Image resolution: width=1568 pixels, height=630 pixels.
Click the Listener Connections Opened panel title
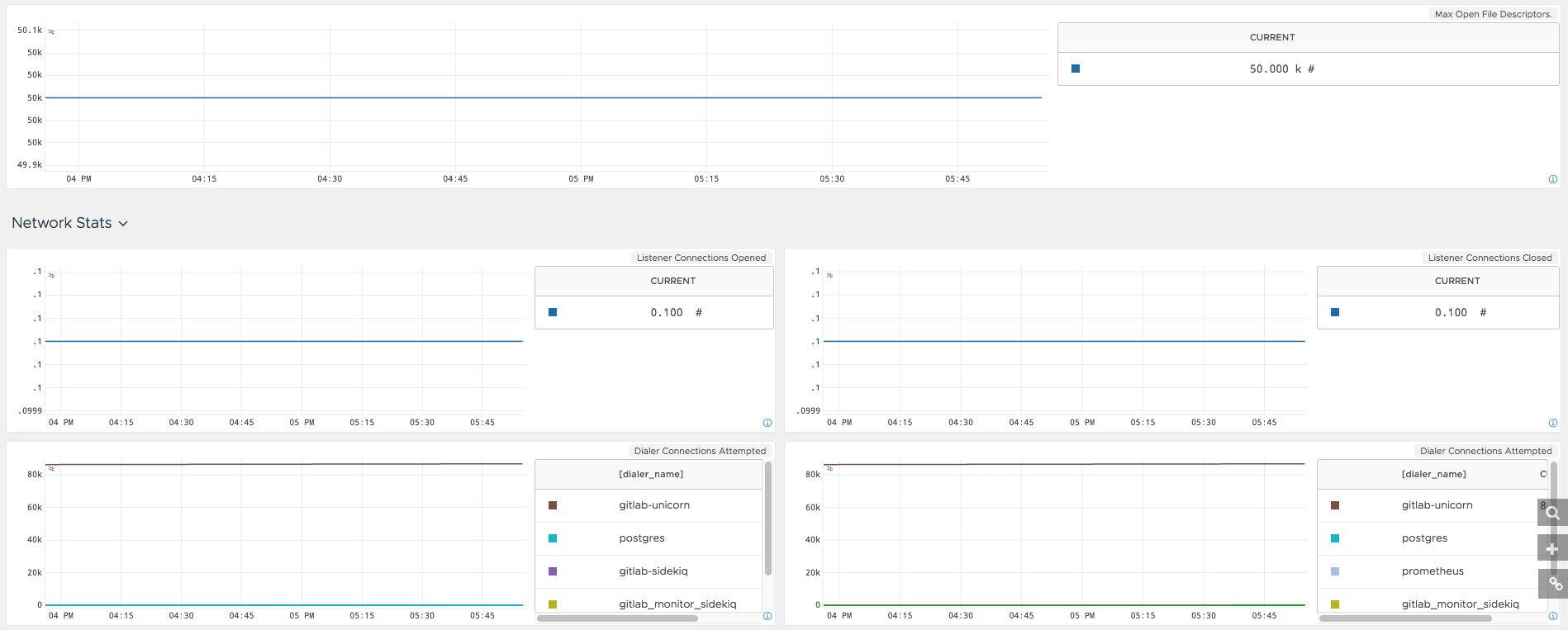pyautogui.click(x=701, y=258)
